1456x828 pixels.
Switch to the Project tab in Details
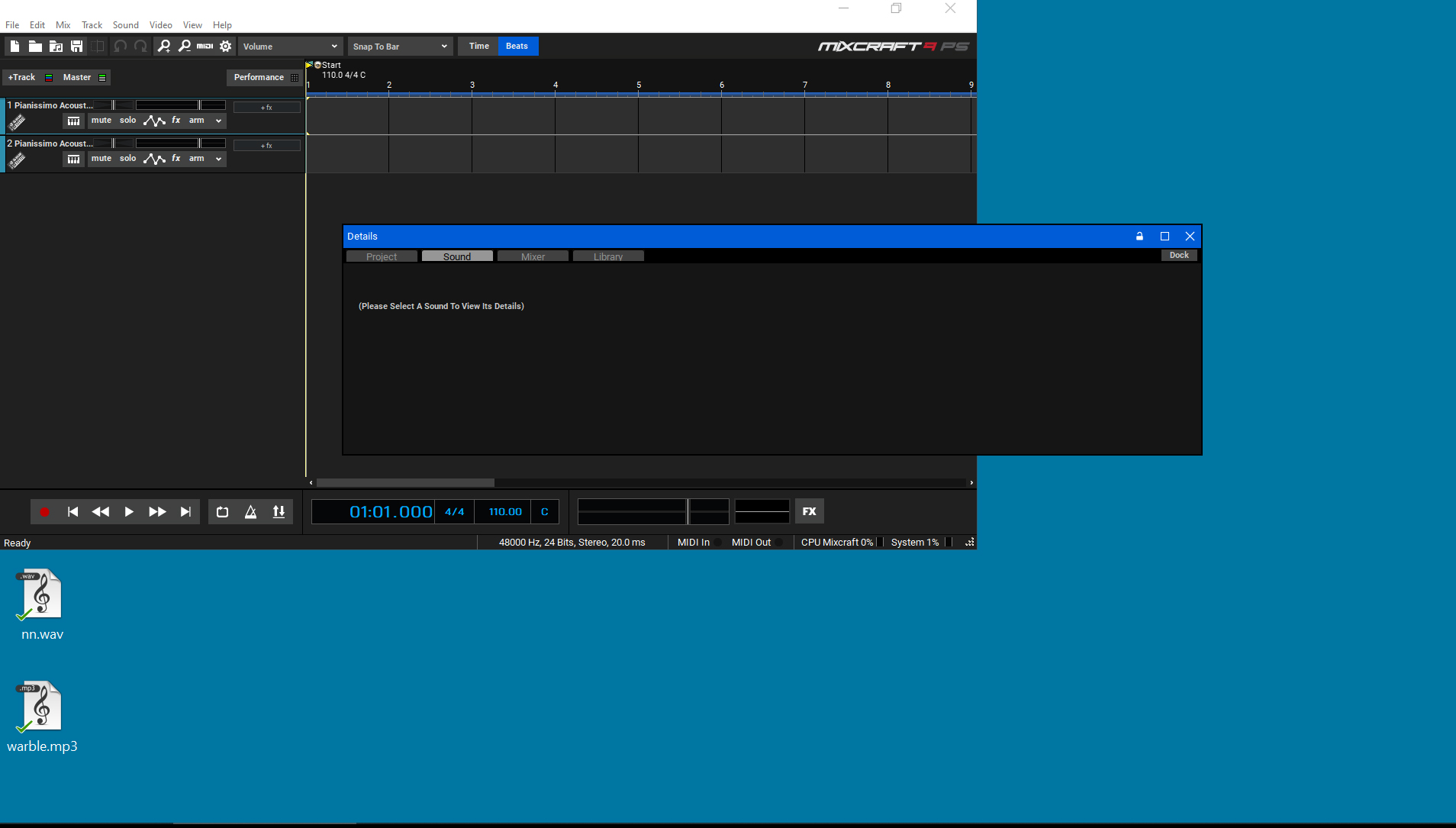382,256
